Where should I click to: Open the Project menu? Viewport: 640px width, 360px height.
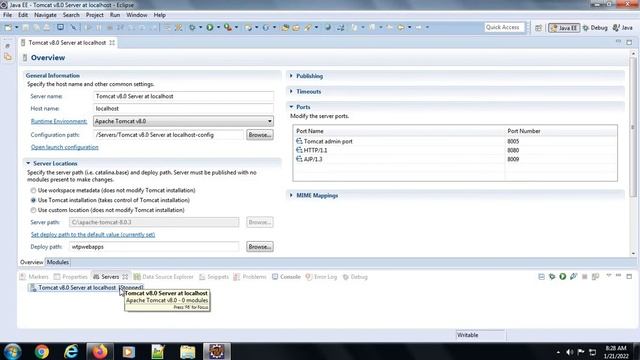pyautogui.click(x=95, y=15)
